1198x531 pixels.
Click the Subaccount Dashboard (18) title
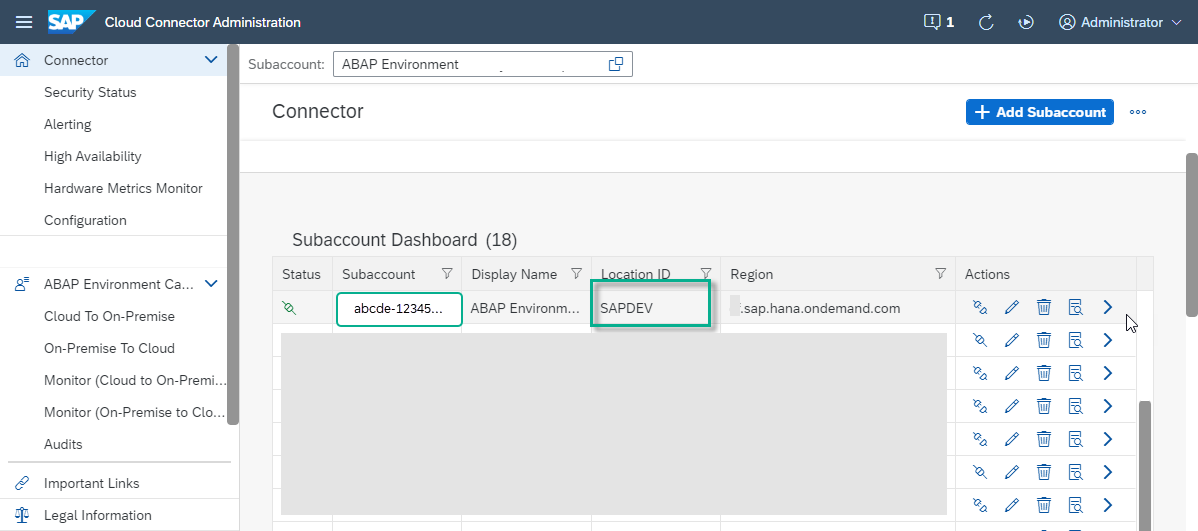[404, 241]
